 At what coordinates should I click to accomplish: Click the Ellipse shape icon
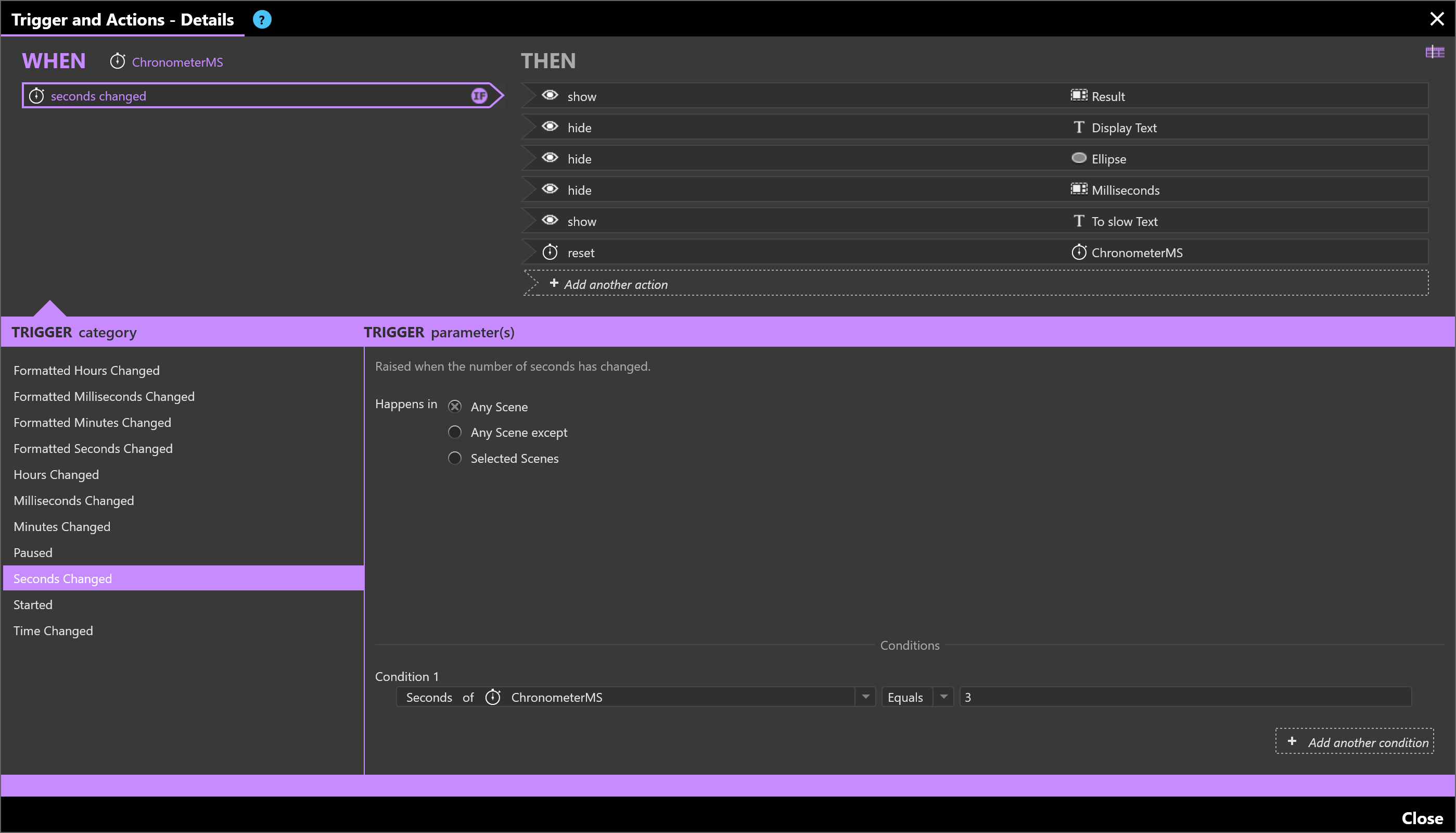pos(1079,158)
